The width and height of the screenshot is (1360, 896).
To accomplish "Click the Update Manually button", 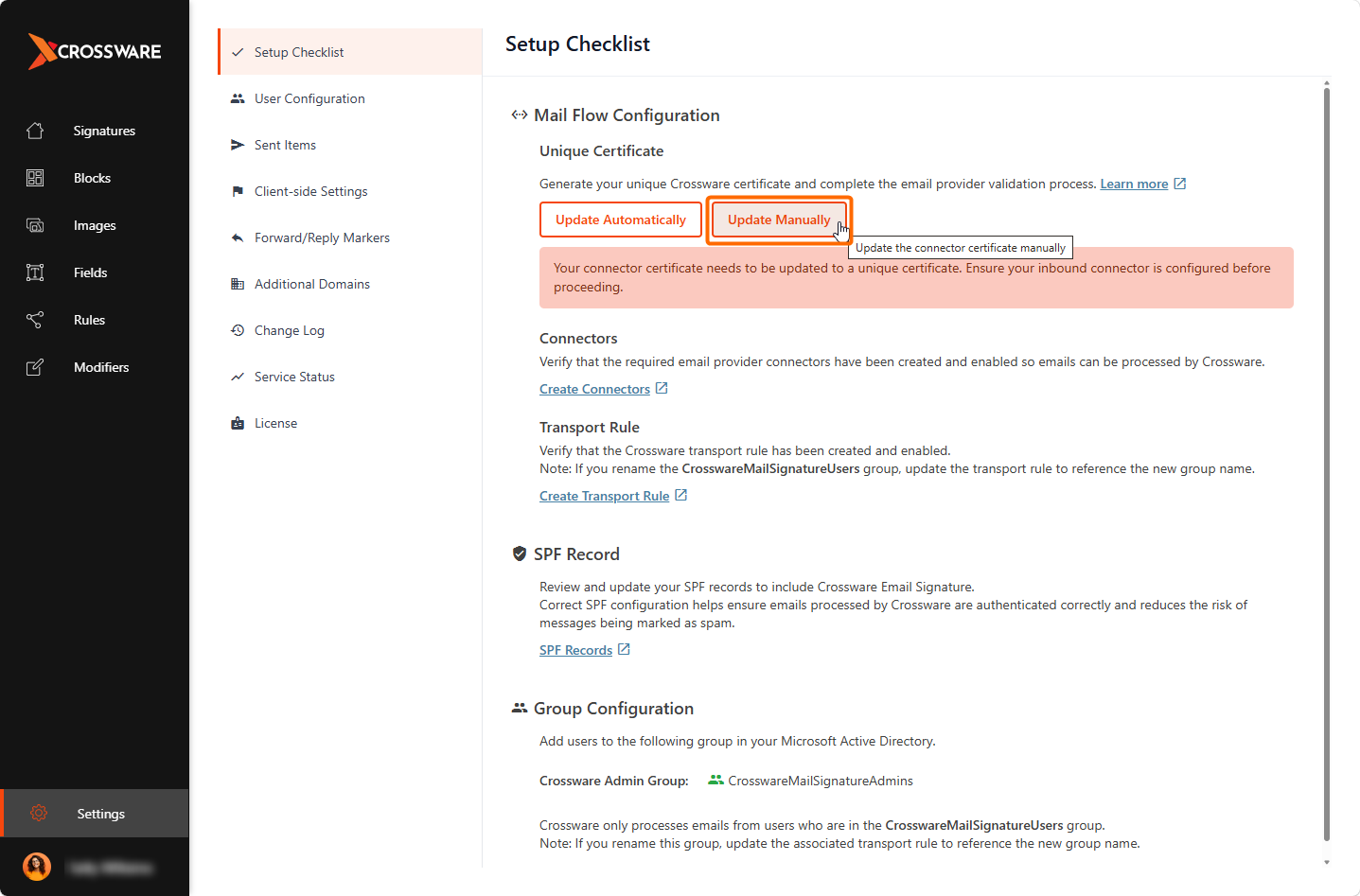I will pyautogui.click(x=779, y=220).
